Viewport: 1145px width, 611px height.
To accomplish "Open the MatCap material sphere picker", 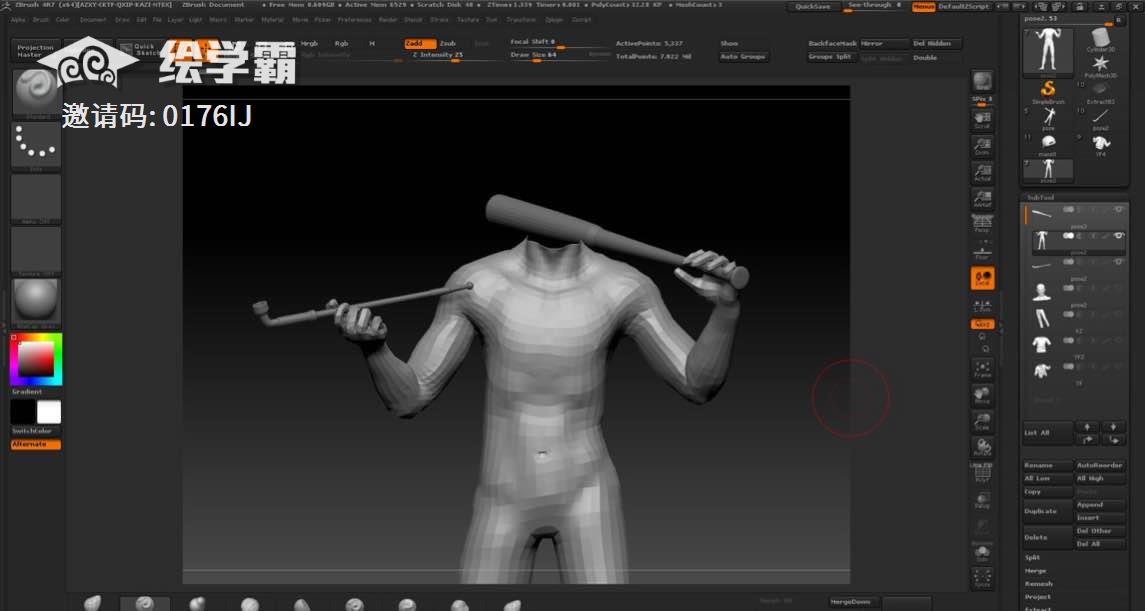I will (36, 303).
